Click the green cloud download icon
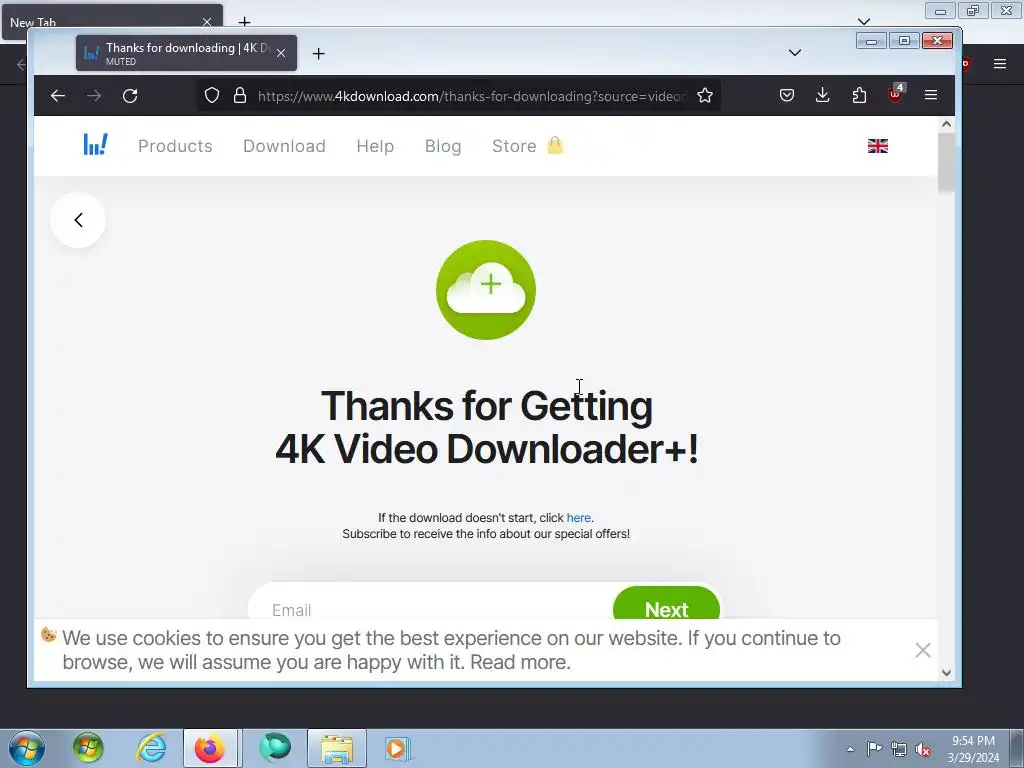 tap(486, 290)
